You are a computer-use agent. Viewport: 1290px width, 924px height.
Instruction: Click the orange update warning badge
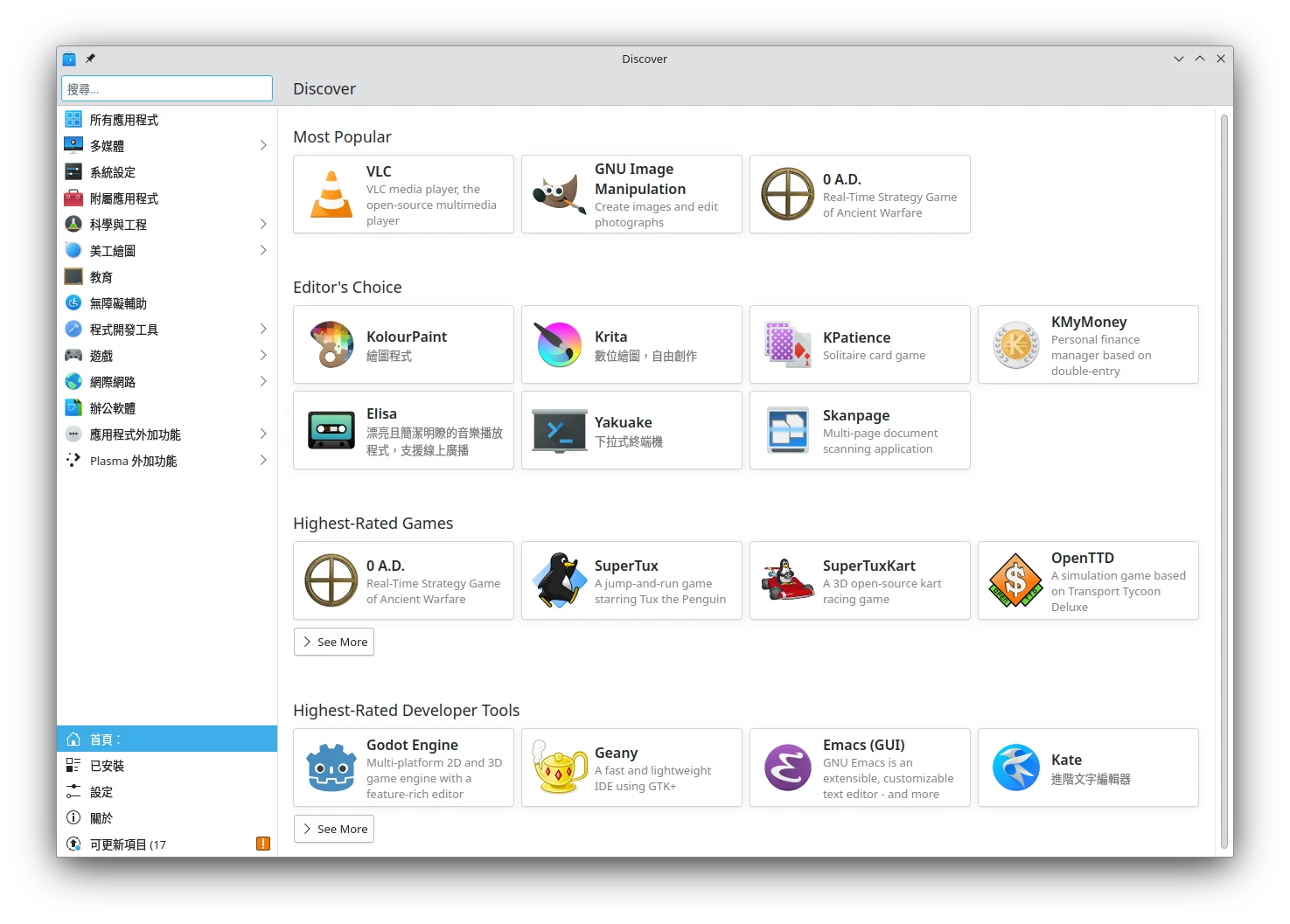pyautogui.click(x=263, y=844)
